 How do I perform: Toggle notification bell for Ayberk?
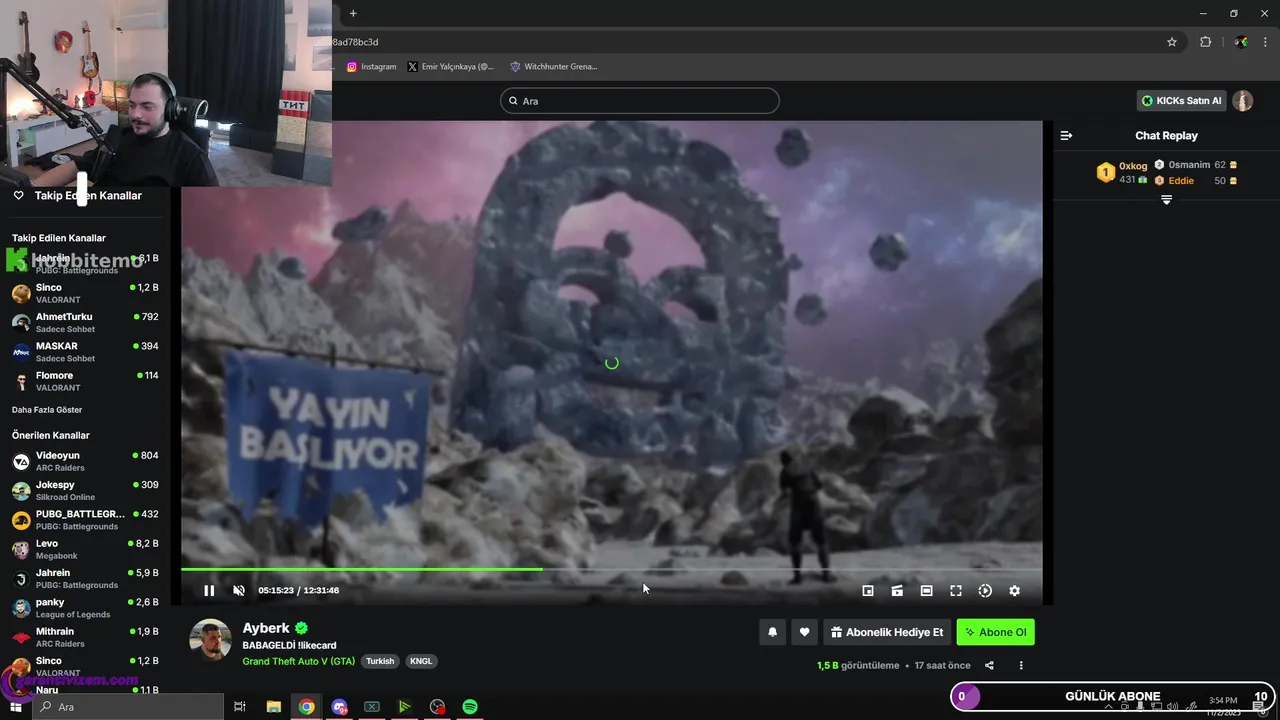772,632
